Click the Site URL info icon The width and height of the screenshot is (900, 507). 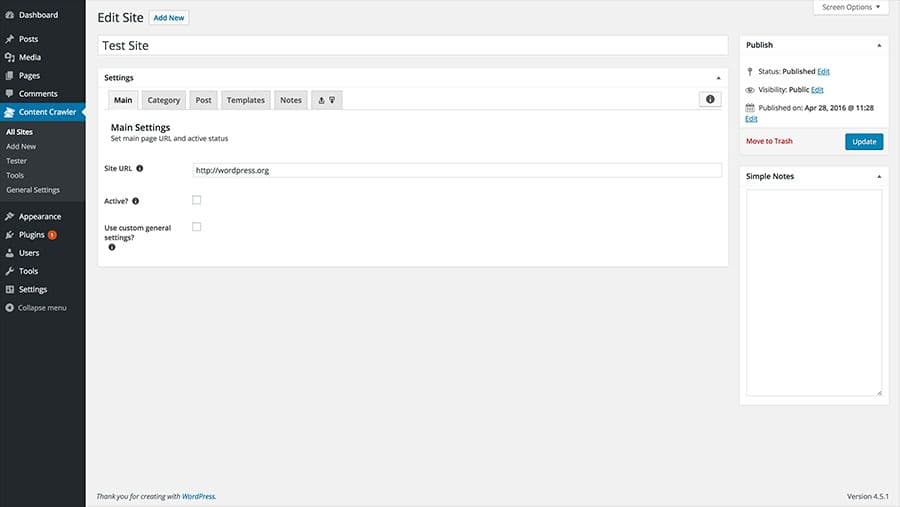click(x=139, y=168)
